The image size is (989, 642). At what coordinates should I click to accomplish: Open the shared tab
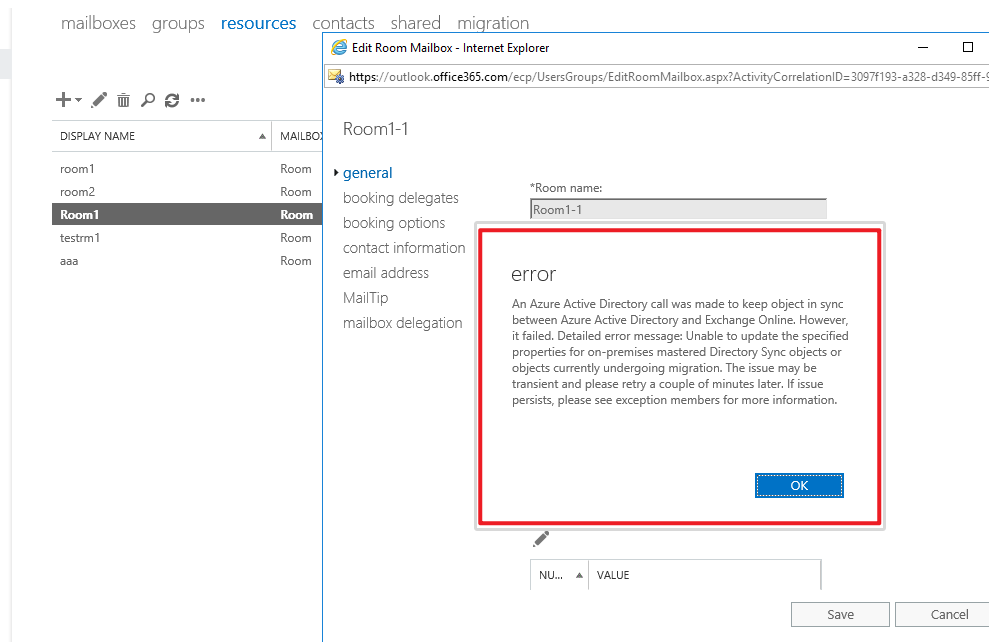pyautogui.click(x=415, y=23)
